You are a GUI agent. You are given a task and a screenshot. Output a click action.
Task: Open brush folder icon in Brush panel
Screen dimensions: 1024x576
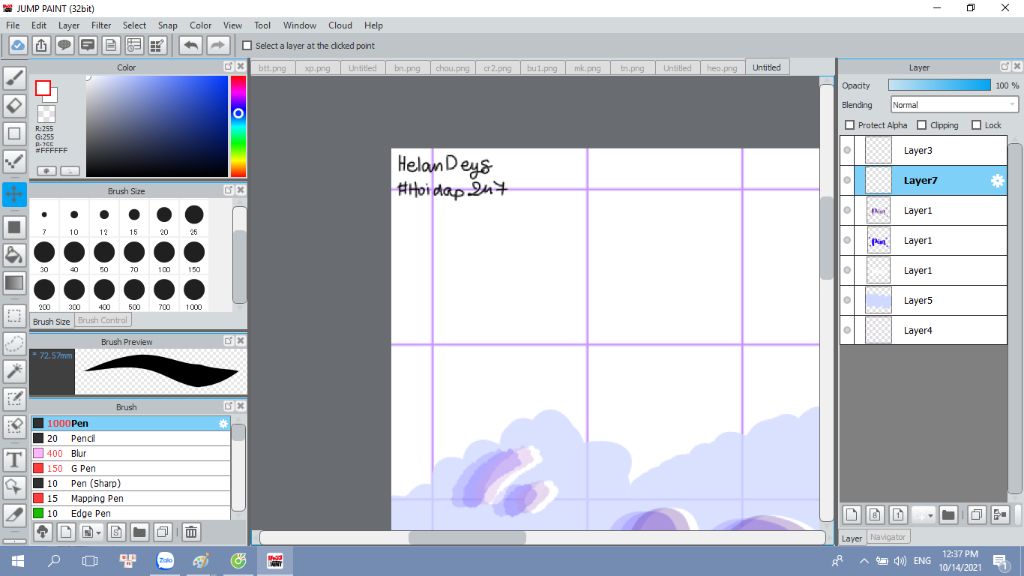coord(139,532)
